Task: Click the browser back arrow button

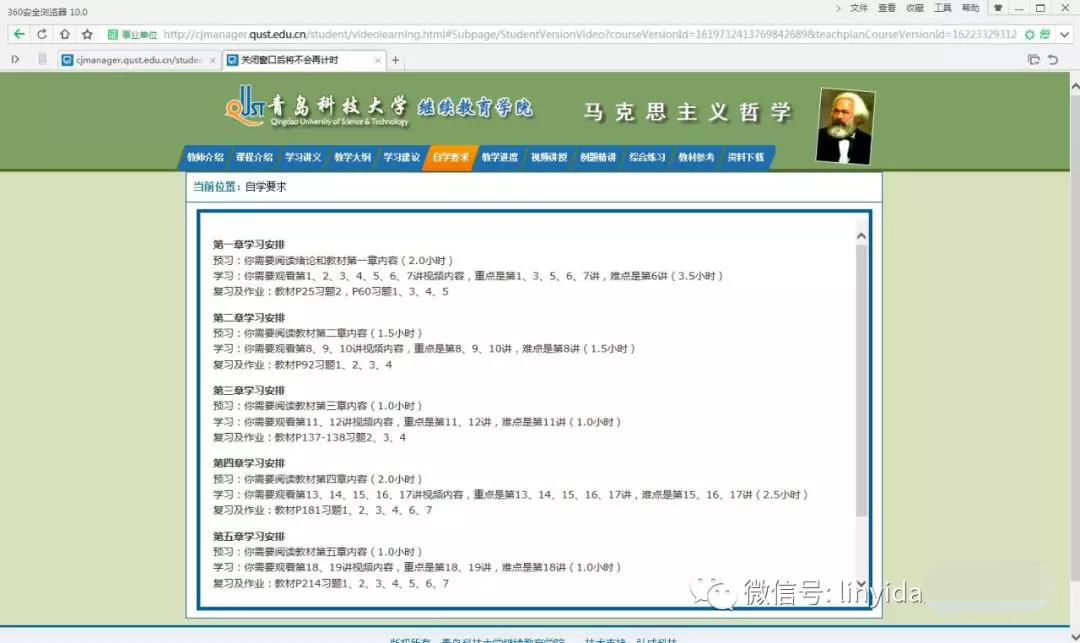Action: pyautogui.click(x=19, y=34)
